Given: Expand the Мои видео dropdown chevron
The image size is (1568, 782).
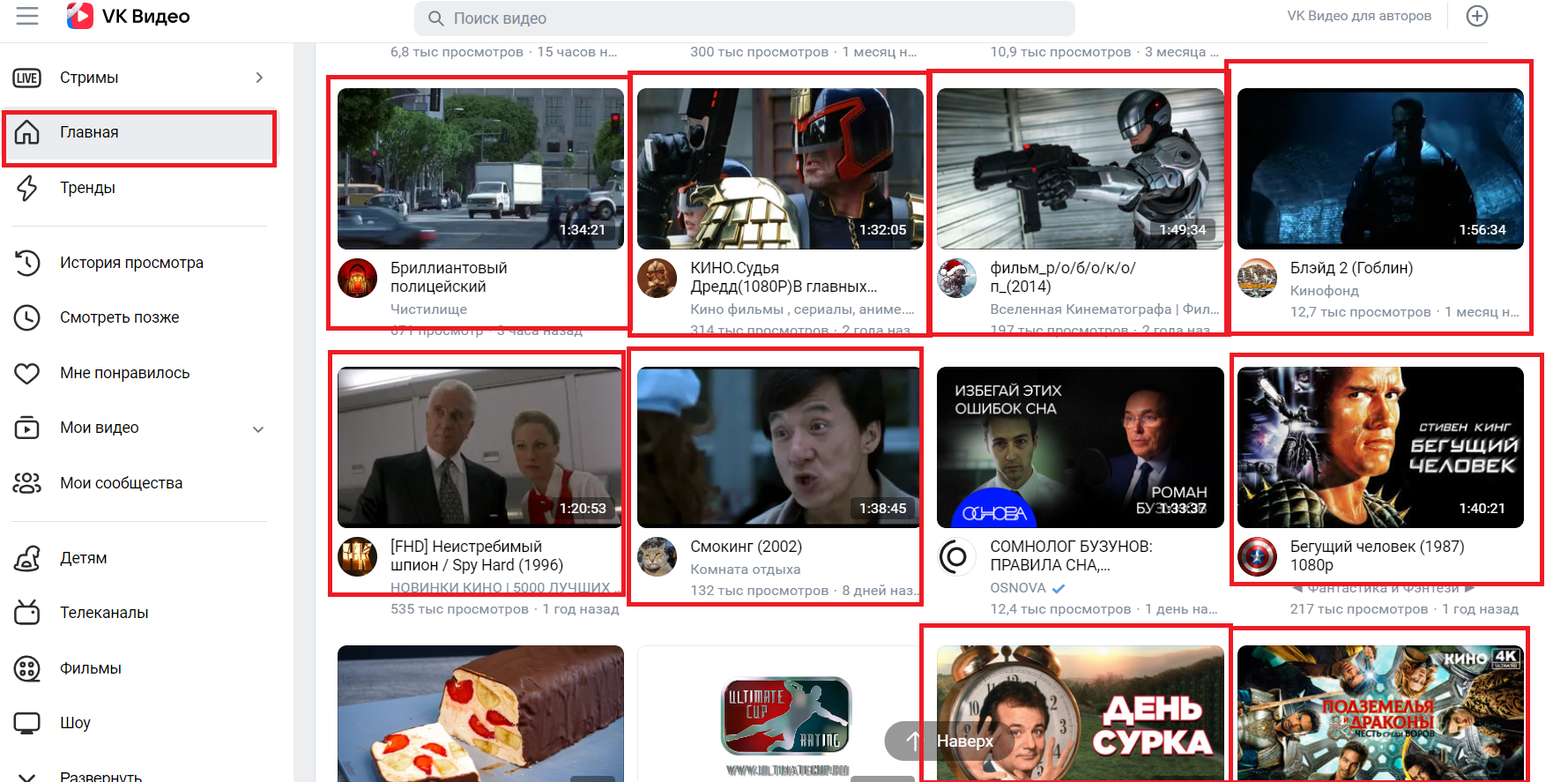Looking at the screenshot, I should (258, 429).
